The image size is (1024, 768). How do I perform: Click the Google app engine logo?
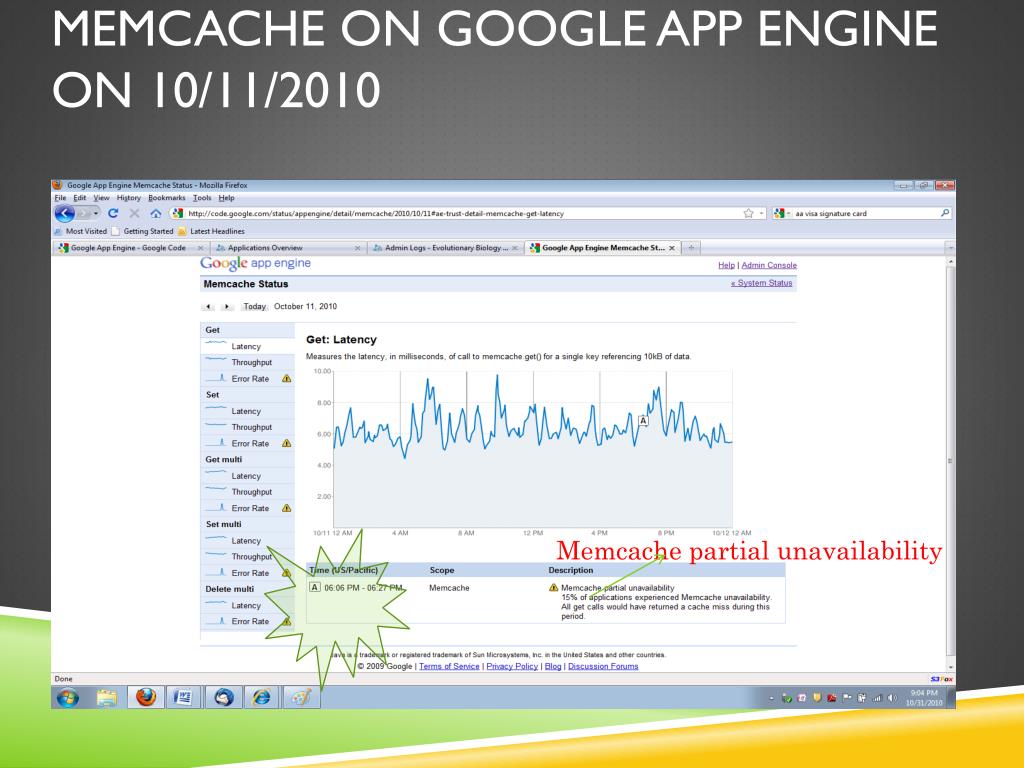(255, 263)
